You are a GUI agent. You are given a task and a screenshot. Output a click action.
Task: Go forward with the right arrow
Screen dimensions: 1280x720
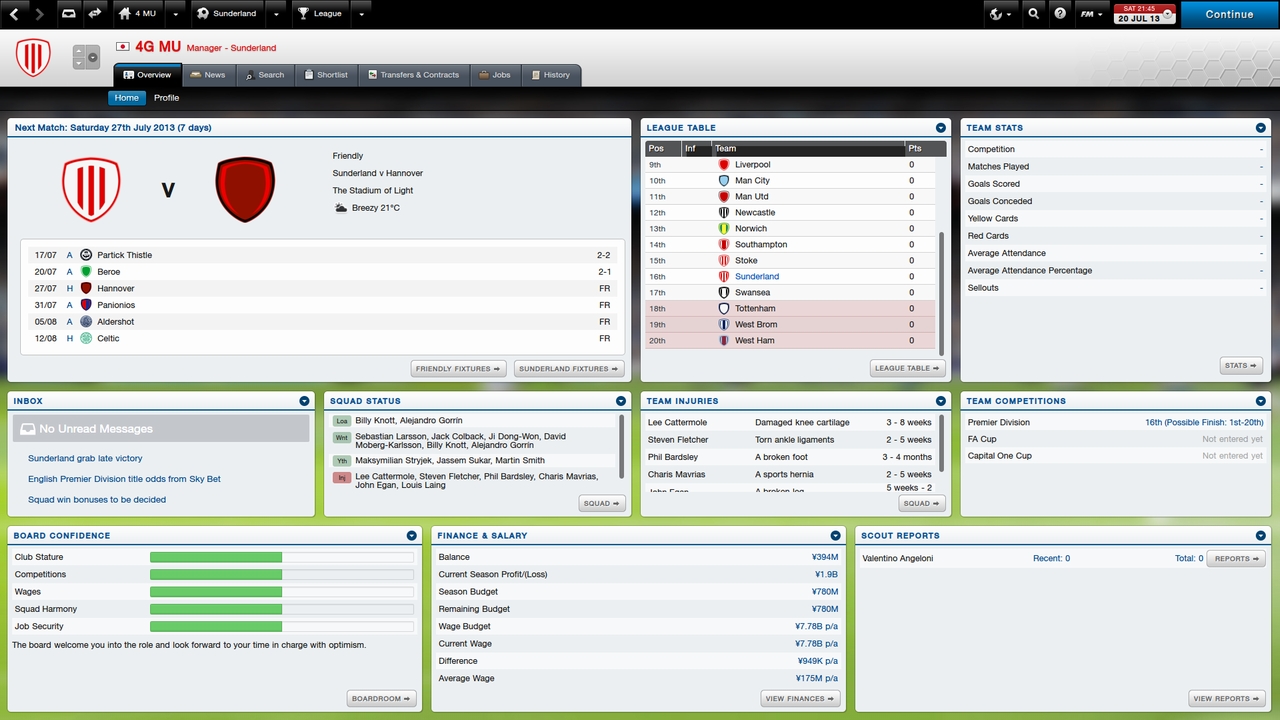click(39, 14)
